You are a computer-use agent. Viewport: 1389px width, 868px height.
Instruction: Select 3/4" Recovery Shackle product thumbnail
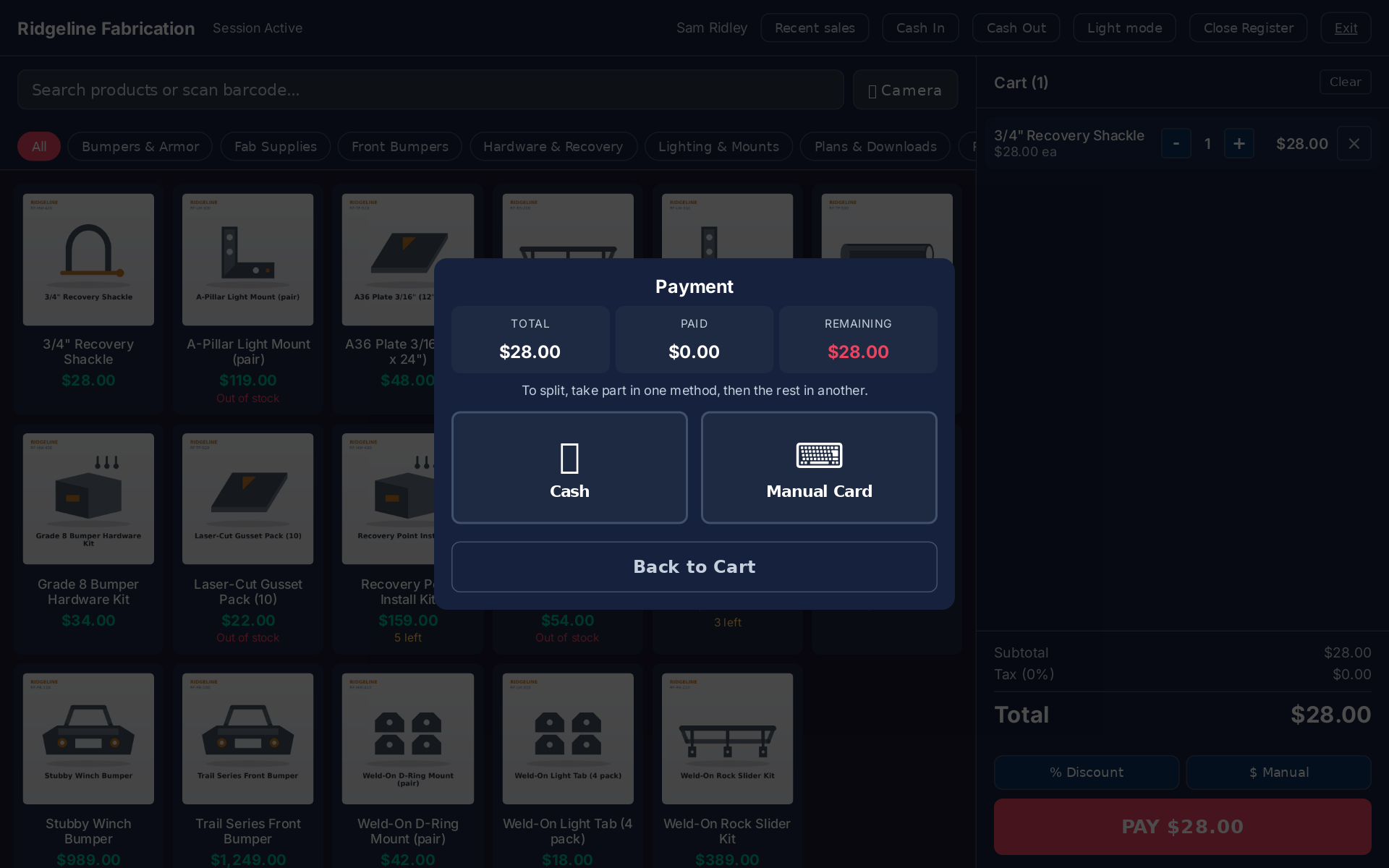[88, 260]
